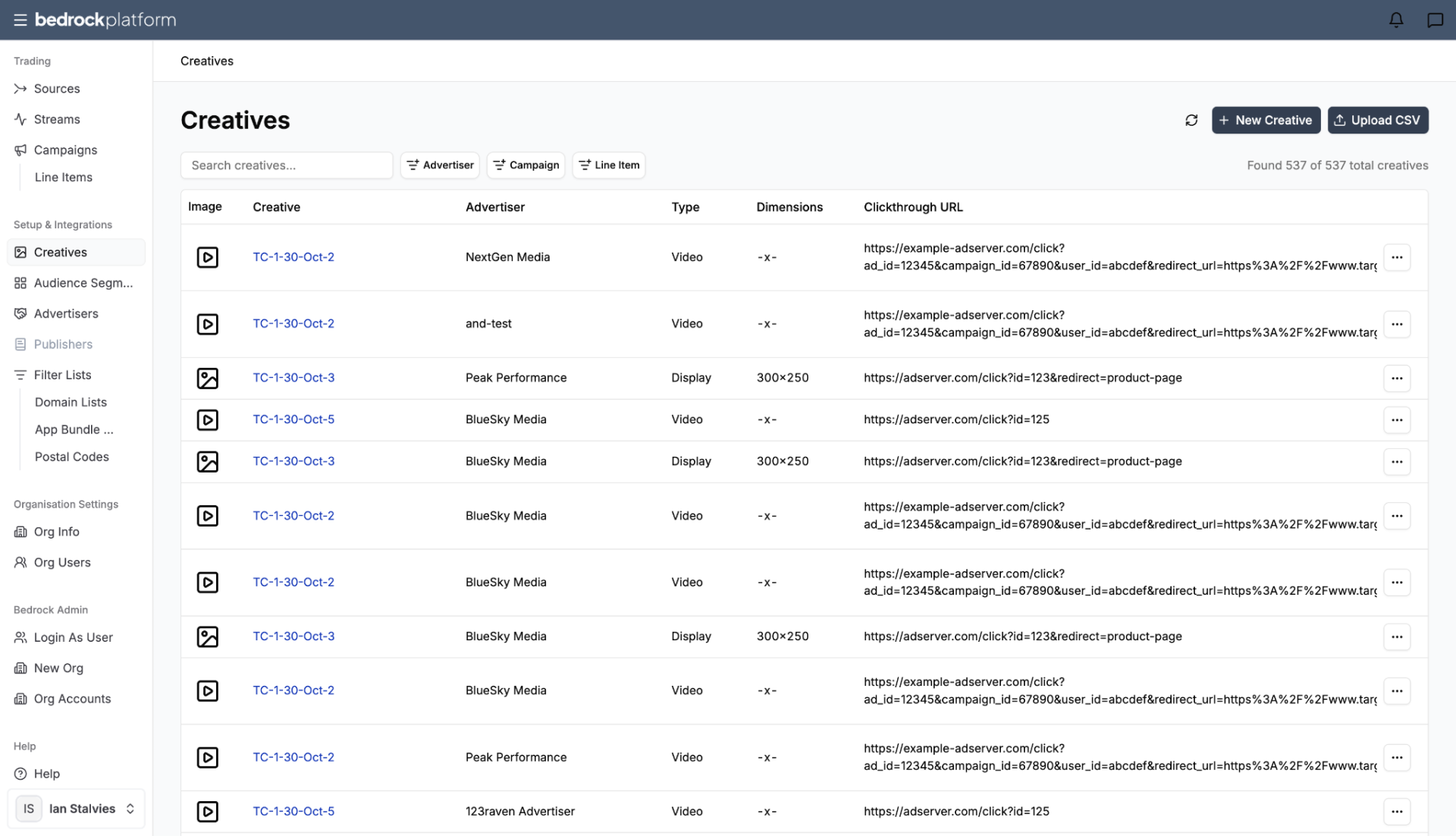Toggle the hamburger sidebar menu
Image resolution: width=1456 pixels, height=836 pixels.
(x=20, y=20)
